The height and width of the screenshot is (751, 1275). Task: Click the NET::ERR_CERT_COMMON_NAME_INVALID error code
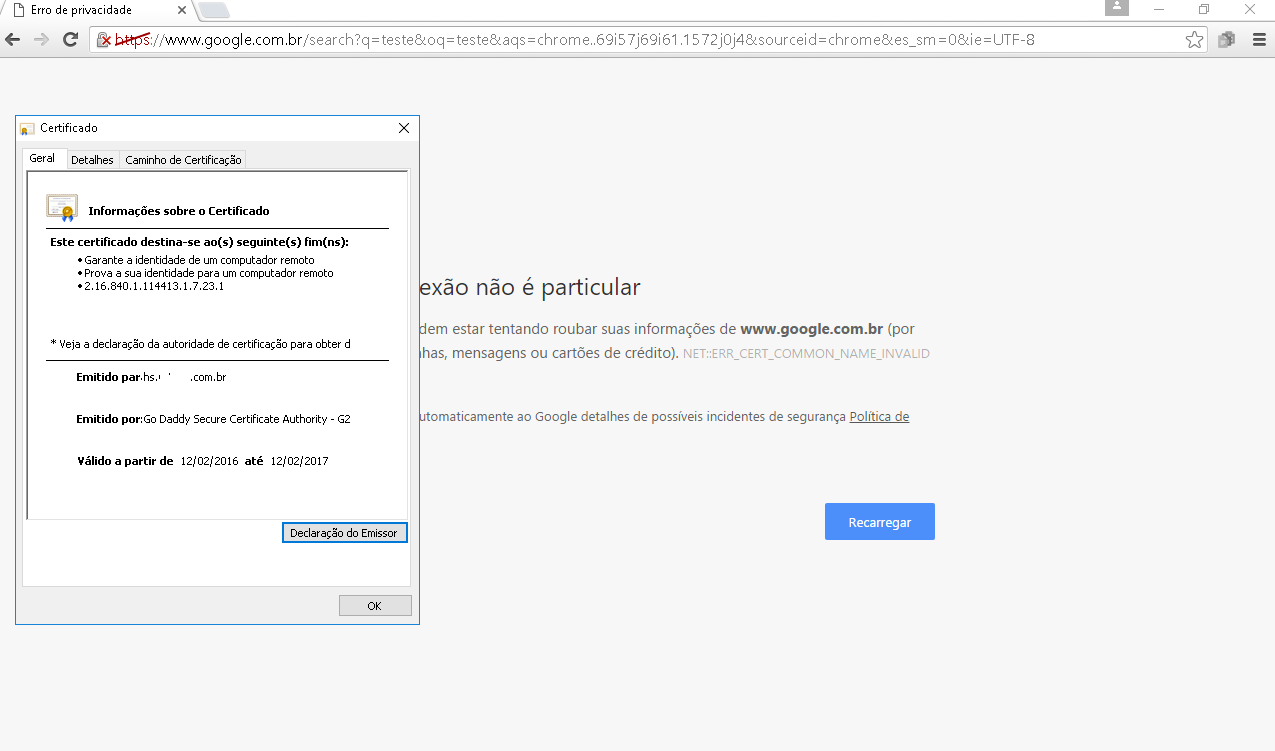tap(807, 354)
